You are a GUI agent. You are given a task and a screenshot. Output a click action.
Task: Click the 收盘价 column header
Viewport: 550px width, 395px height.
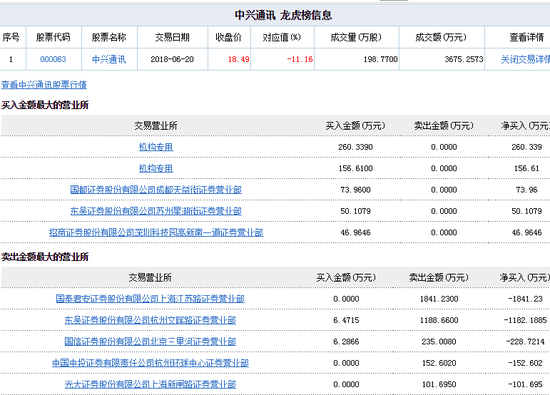coord(229,37)
